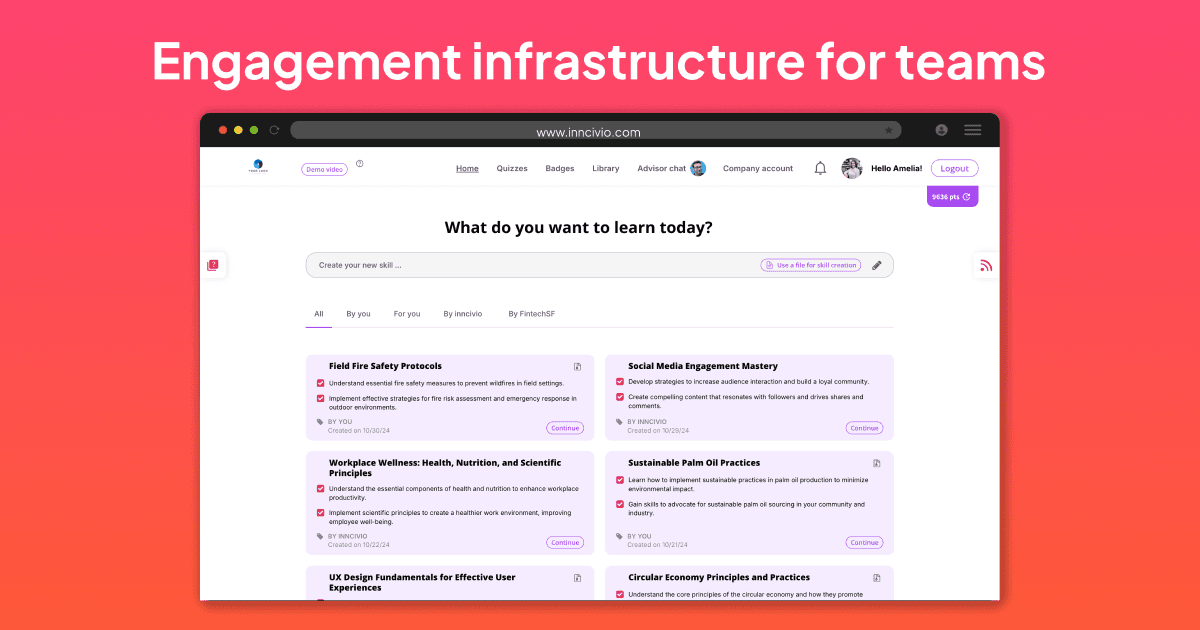Click the pencil icon in skill field

(877, 265)
